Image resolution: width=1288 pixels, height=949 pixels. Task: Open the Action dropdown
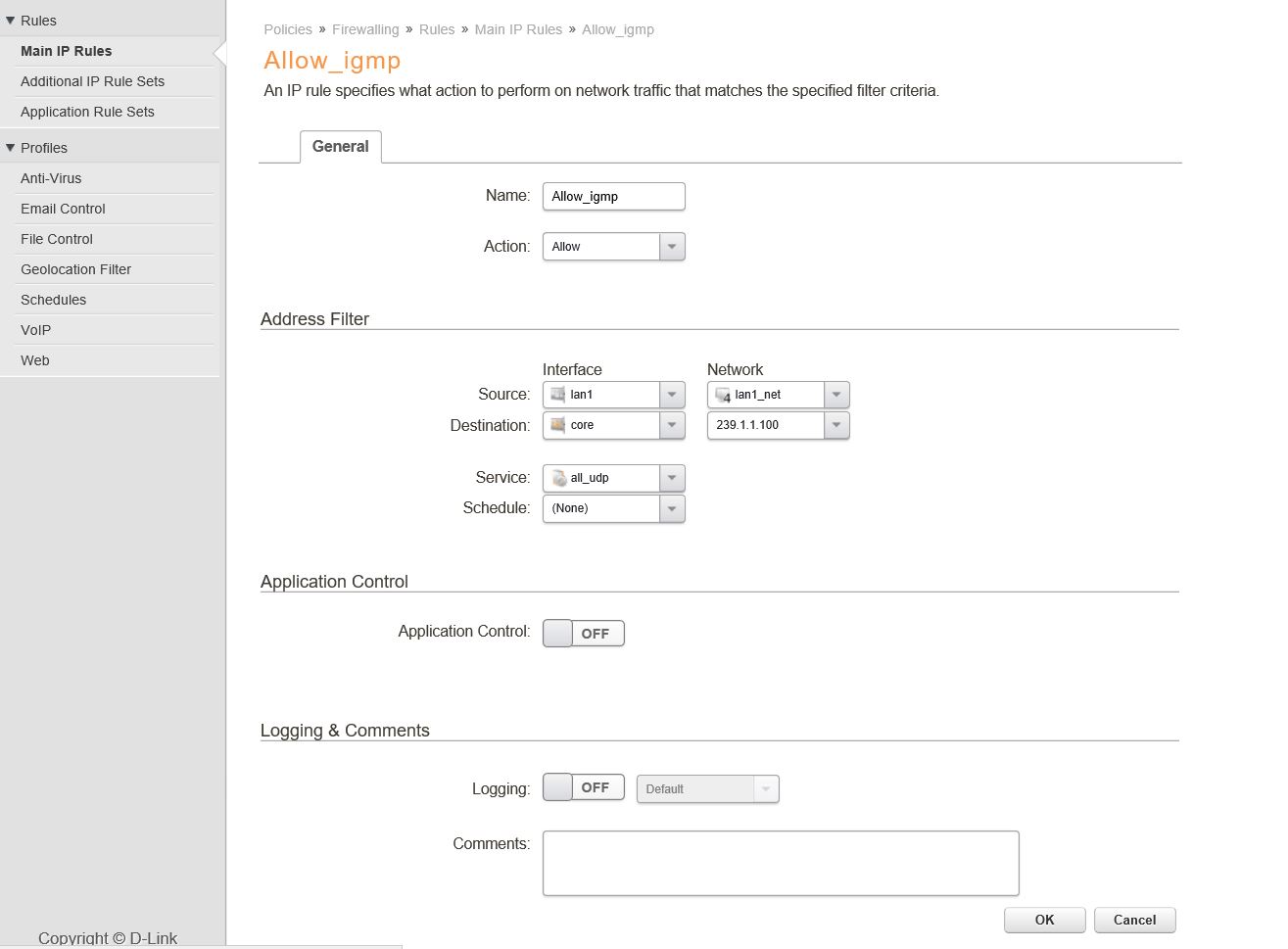[x=672, y=247]
